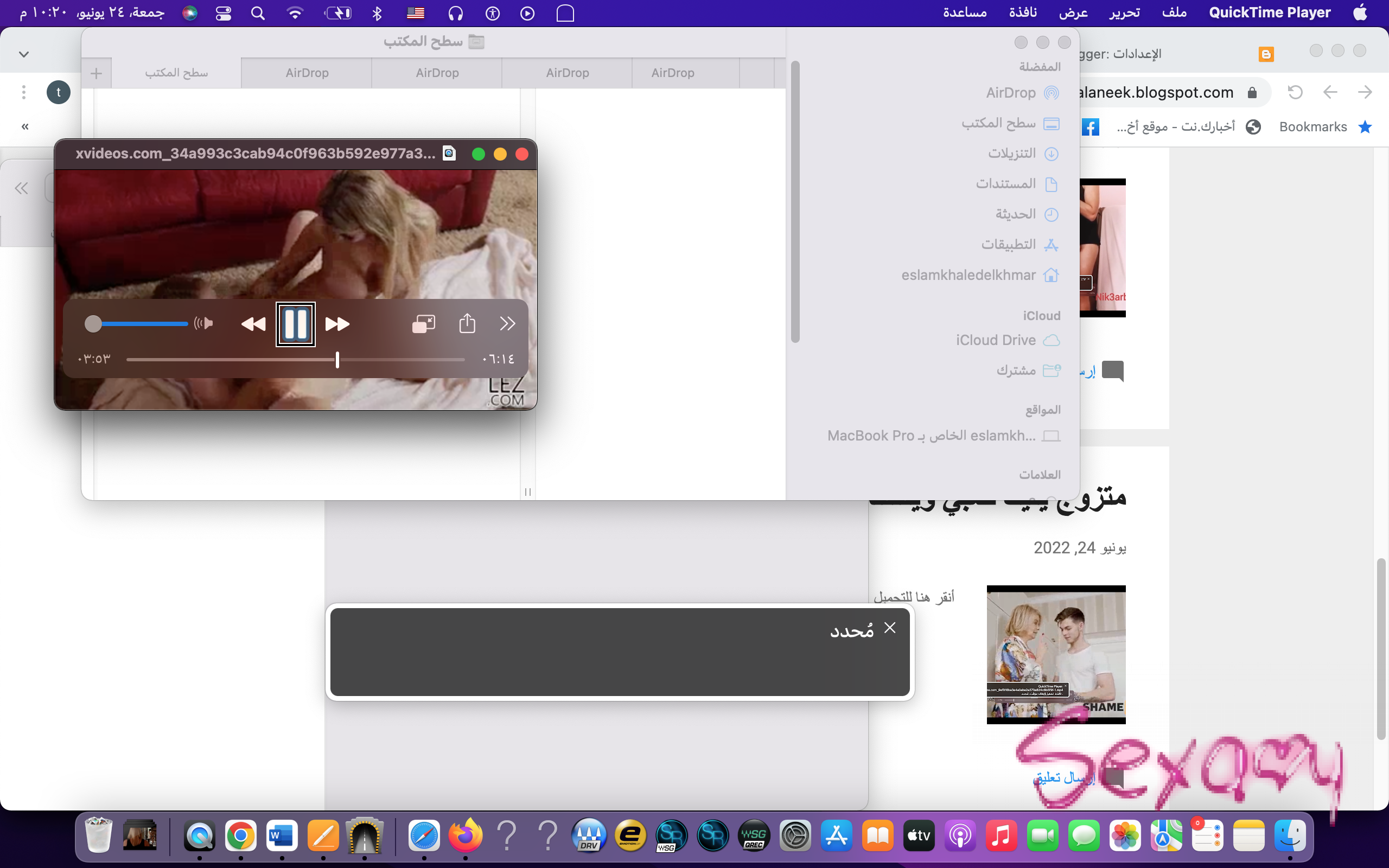This screenshot has width=1389, height=868.
Task: Expand the browser tab list chevron
Action: (x=23, y=55)
